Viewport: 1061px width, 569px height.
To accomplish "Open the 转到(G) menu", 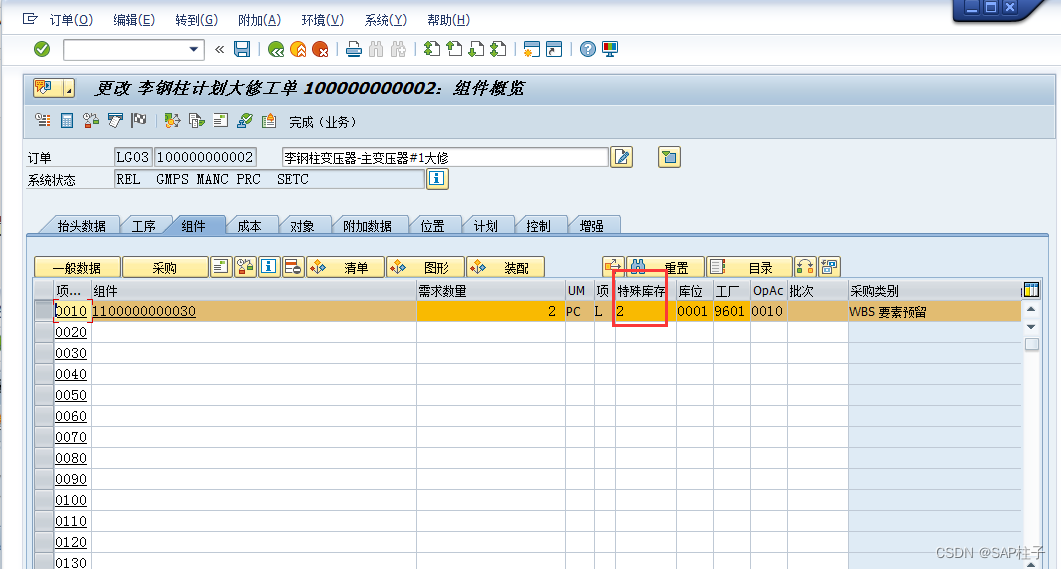I will 196,20.
